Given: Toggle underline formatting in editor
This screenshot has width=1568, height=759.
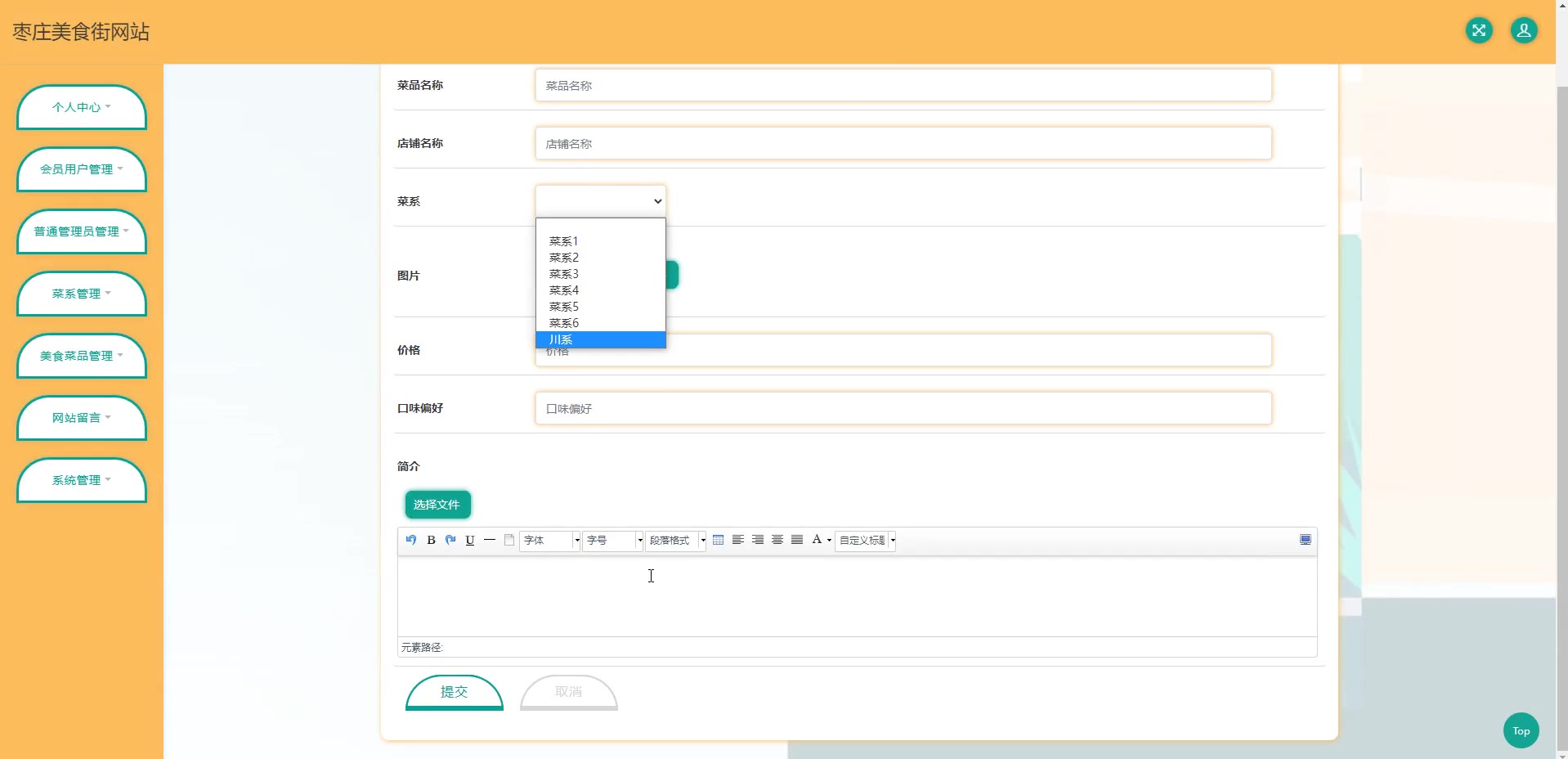Looking at the screenshot, I should pos(470,540).
